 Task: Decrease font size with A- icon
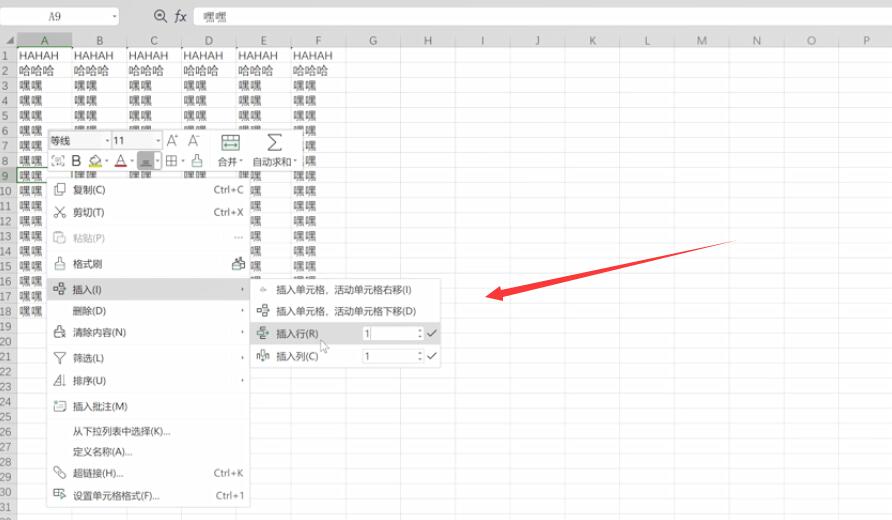194,141
